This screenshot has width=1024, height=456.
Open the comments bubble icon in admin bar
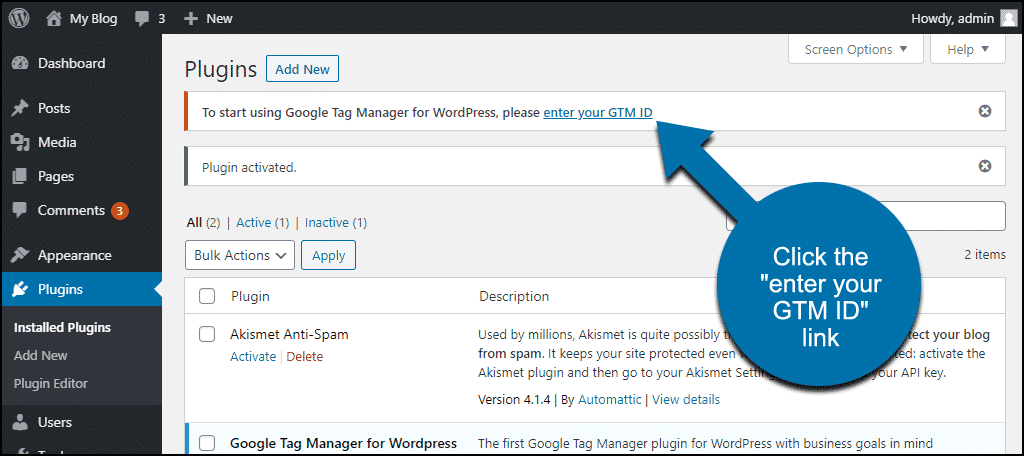point(142,19)
